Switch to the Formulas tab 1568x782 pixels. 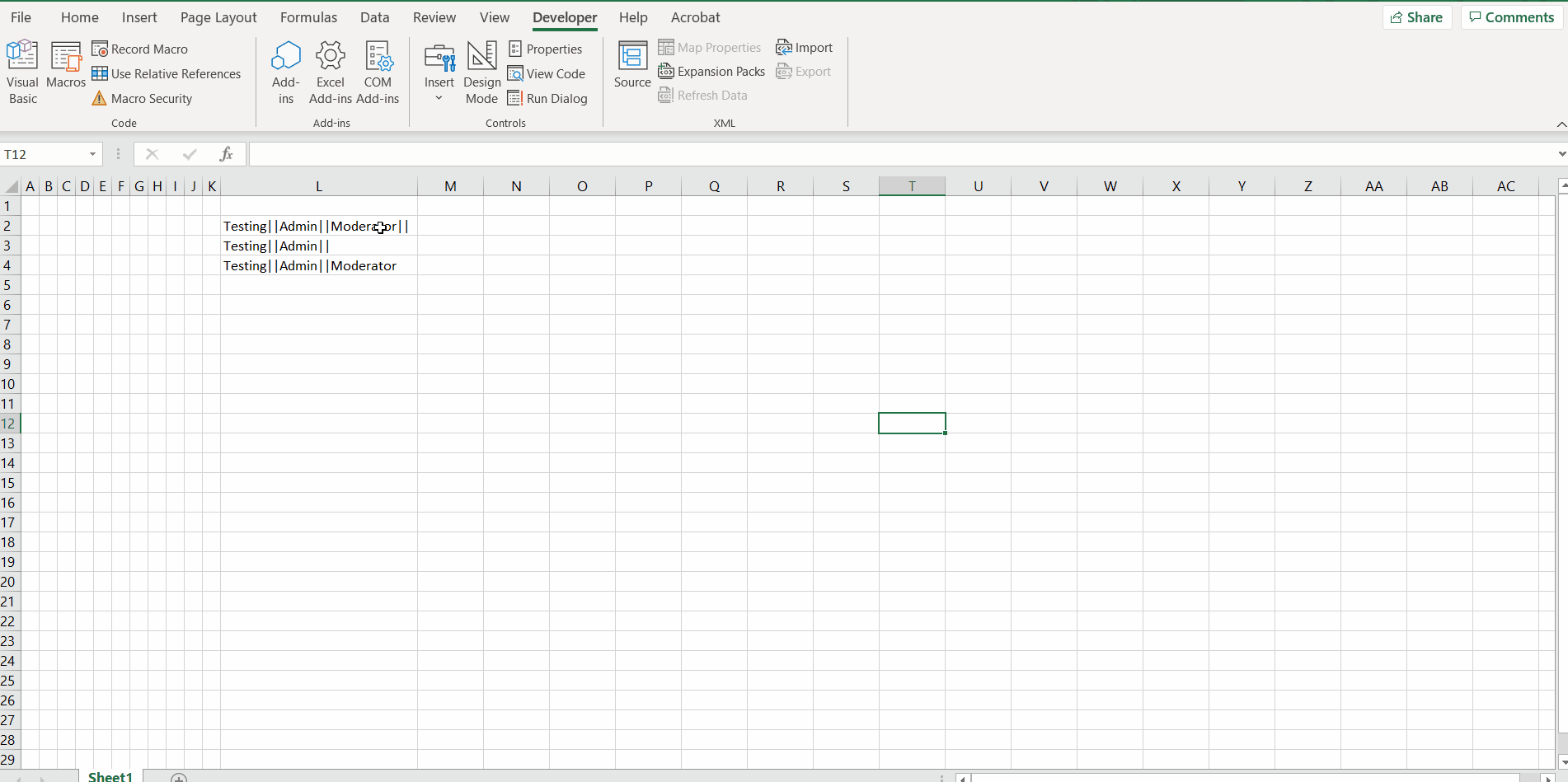[308, 16]
